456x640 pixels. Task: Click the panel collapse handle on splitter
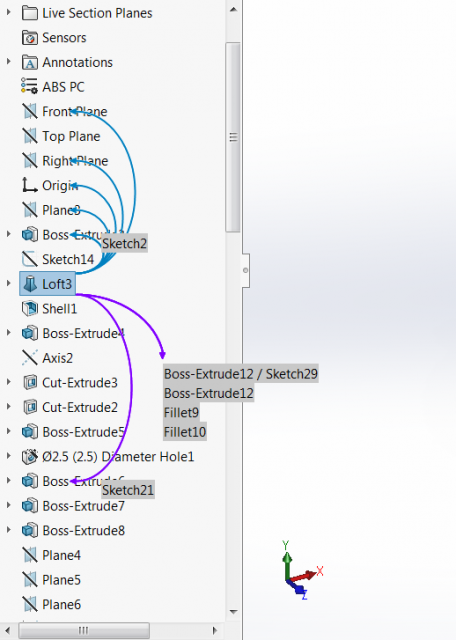click(245, 270)
